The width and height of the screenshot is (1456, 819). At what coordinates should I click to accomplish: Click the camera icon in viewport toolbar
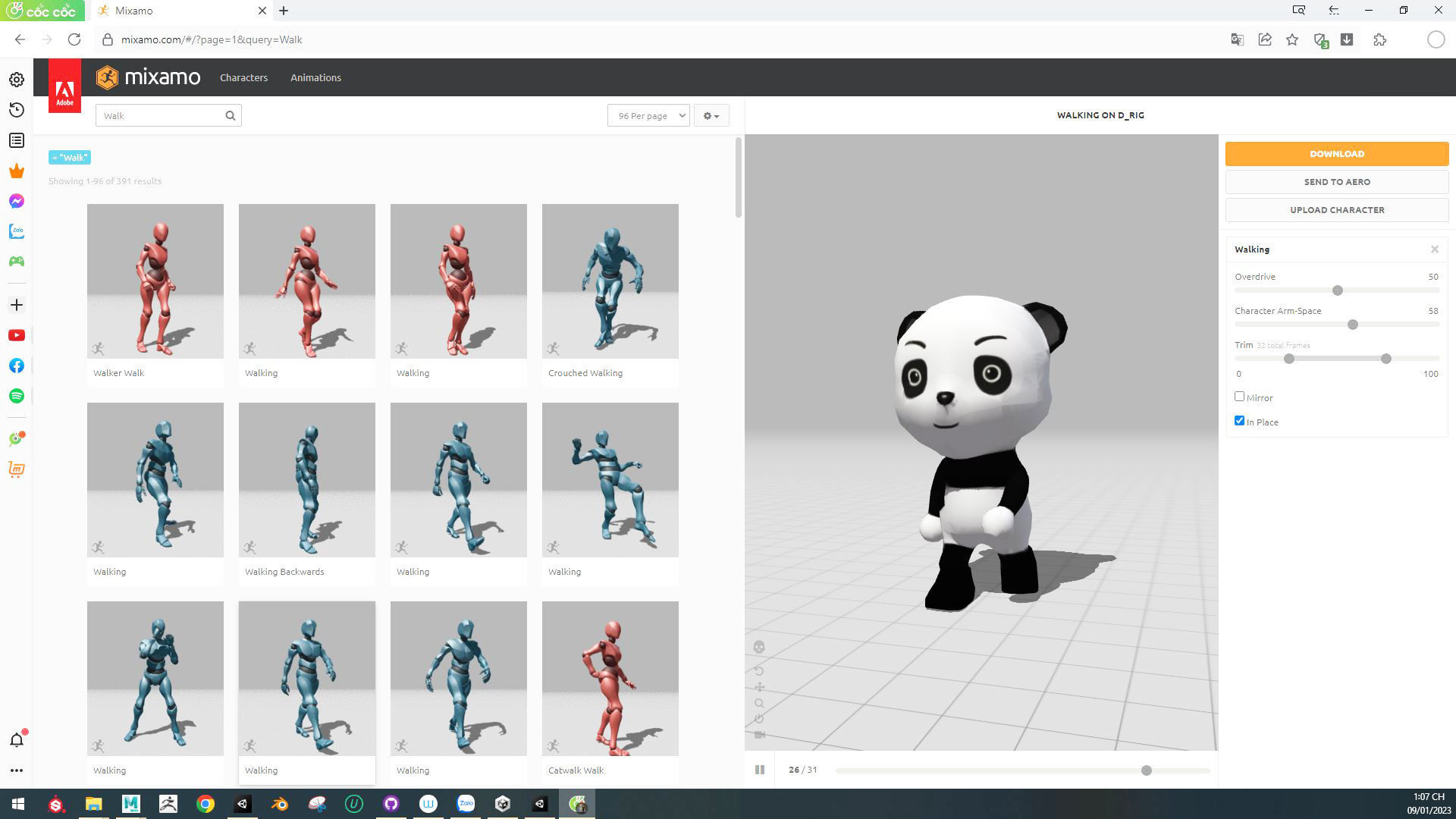(x=759, y=735)
